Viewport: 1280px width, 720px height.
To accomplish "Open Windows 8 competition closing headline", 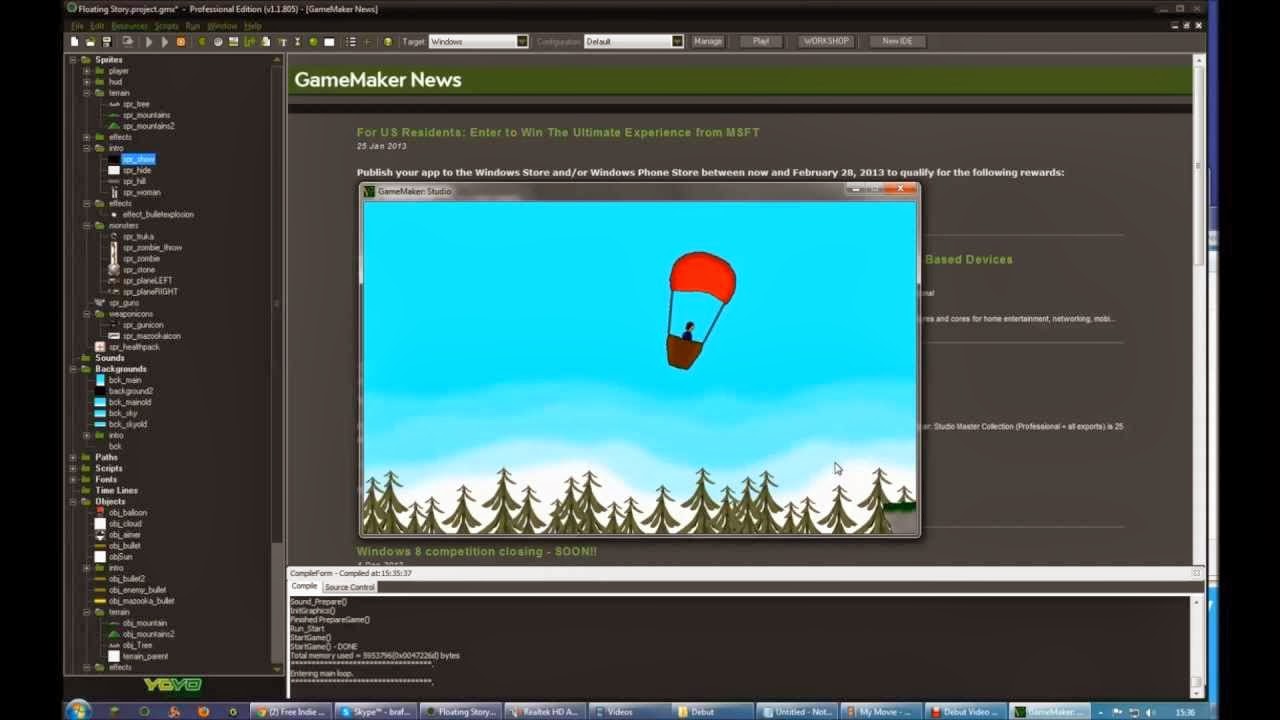I will [x=477, y=551].
